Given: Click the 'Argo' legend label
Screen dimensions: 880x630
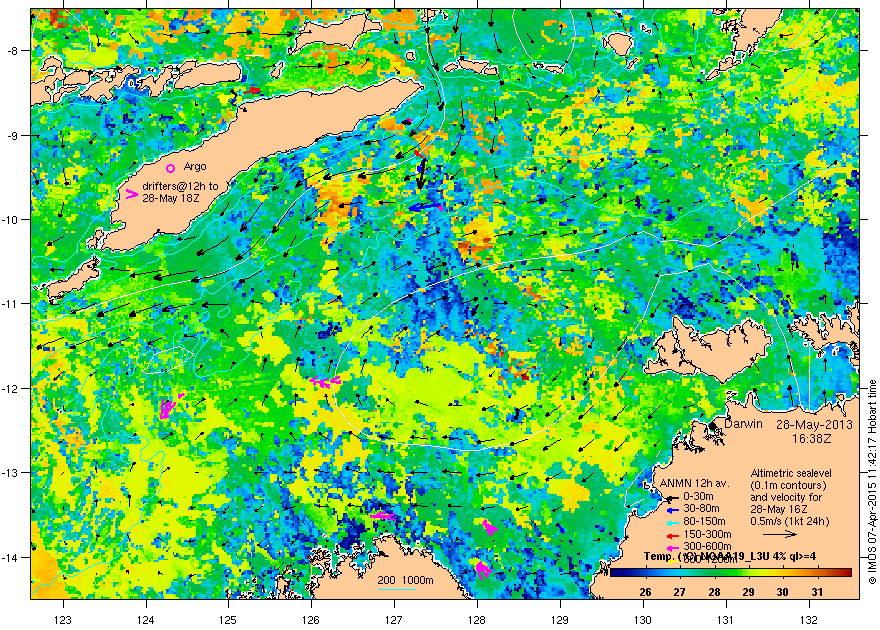Looking at the screenshot, I should click(195, 167).
